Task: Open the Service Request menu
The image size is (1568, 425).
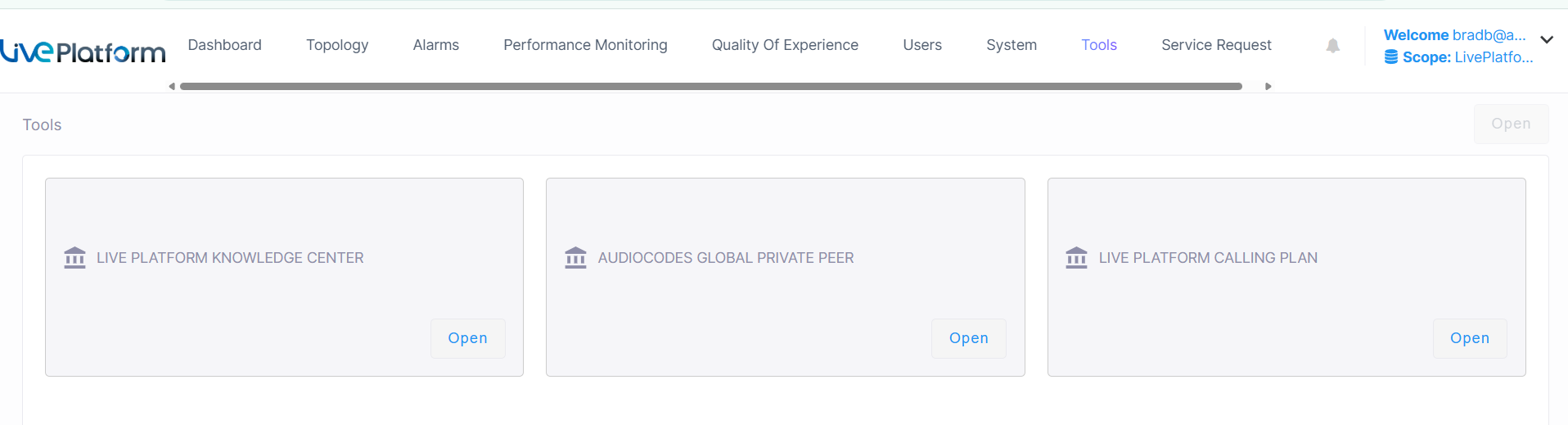Action: coord(1216,45)
